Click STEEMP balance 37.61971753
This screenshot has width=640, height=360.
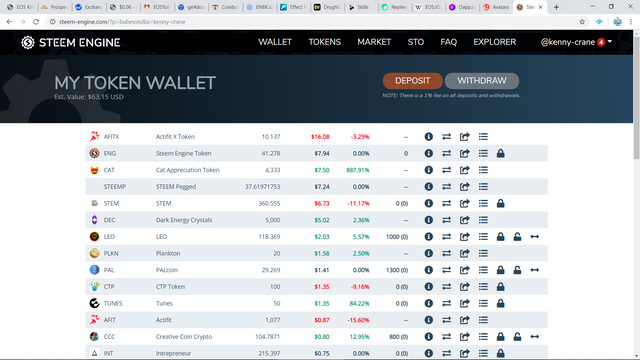(x=262, y=187)
